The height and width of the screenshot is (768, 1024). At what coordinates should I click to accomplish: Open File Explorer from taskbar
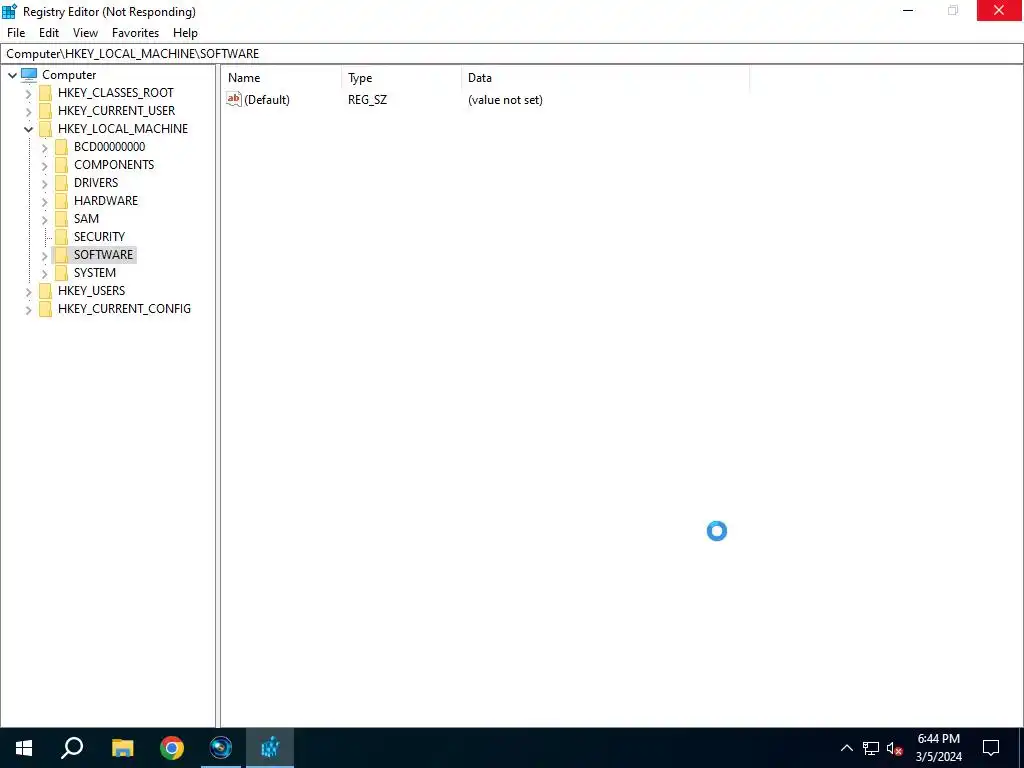pyautogui.click(x=123, y=748)
